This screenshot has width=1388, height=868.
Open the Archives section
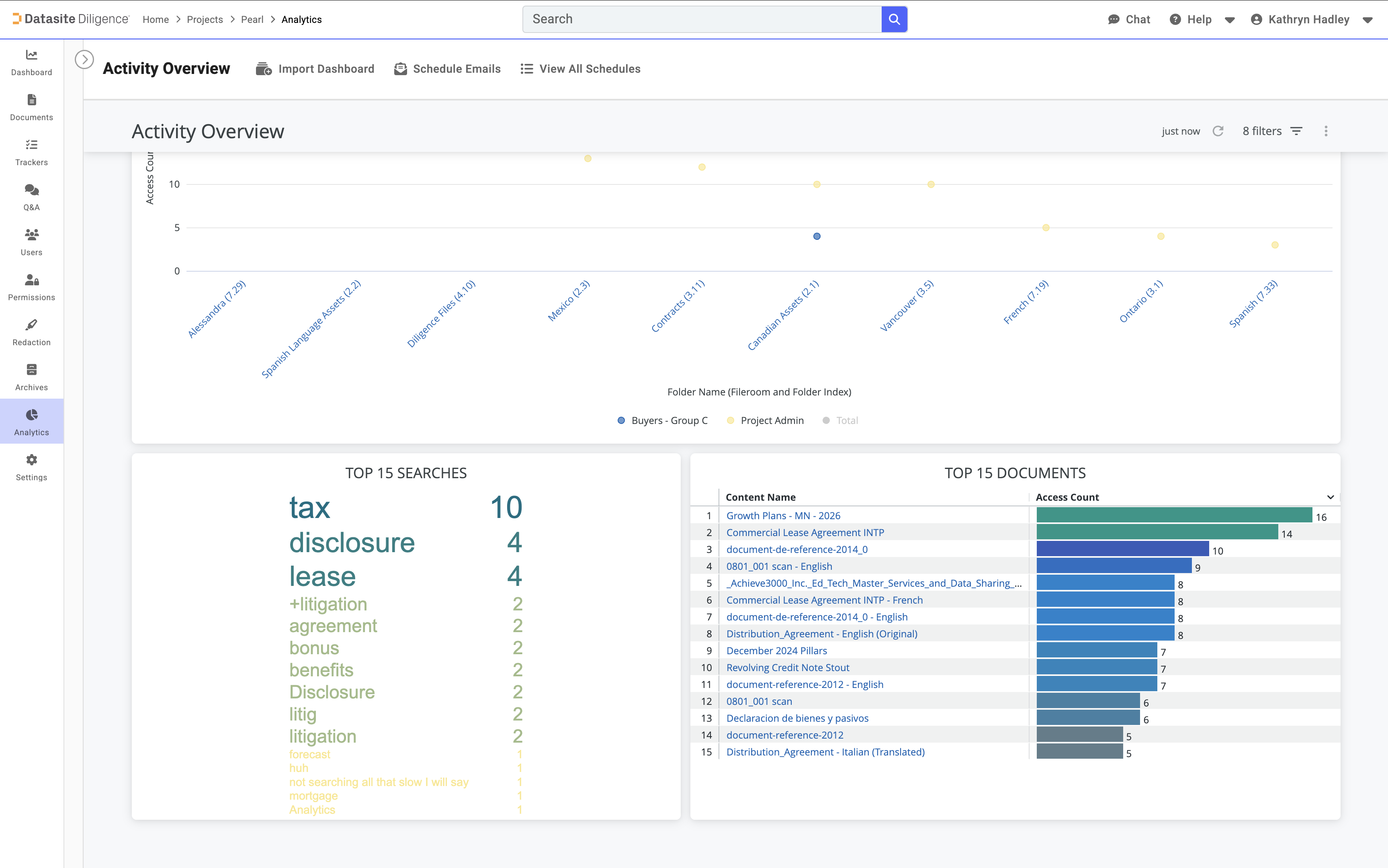(x=32, y=377)
